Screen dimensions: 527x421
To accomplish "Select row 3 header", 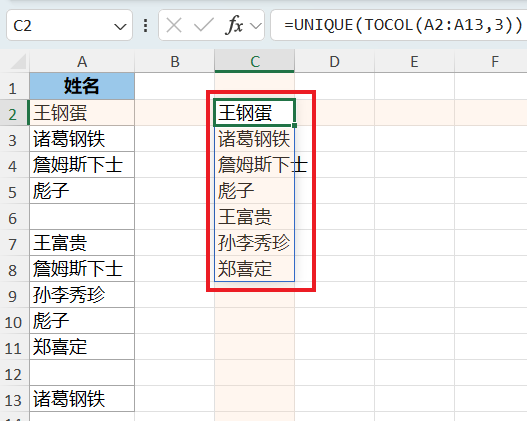I will 13,140.
